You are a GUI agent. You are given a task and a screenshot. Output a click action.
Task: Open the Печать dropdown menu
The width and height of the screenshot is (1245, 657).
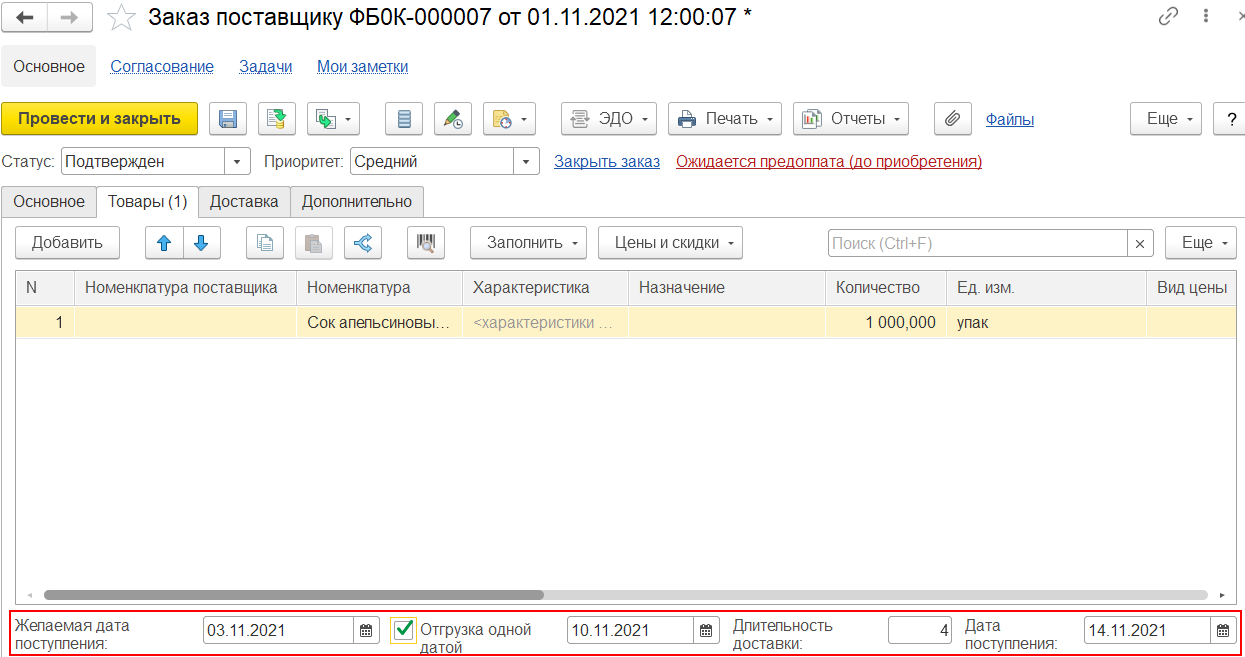coord(725,118)
